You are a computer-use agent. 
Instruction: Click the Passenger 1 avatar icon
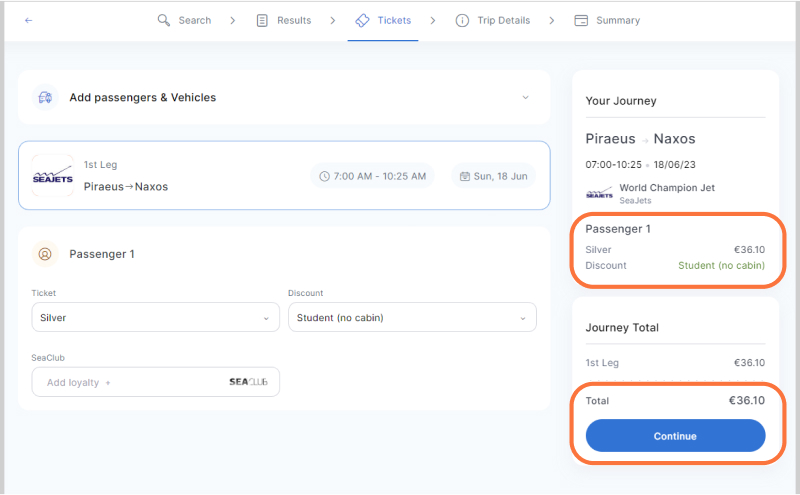[45, 254]
